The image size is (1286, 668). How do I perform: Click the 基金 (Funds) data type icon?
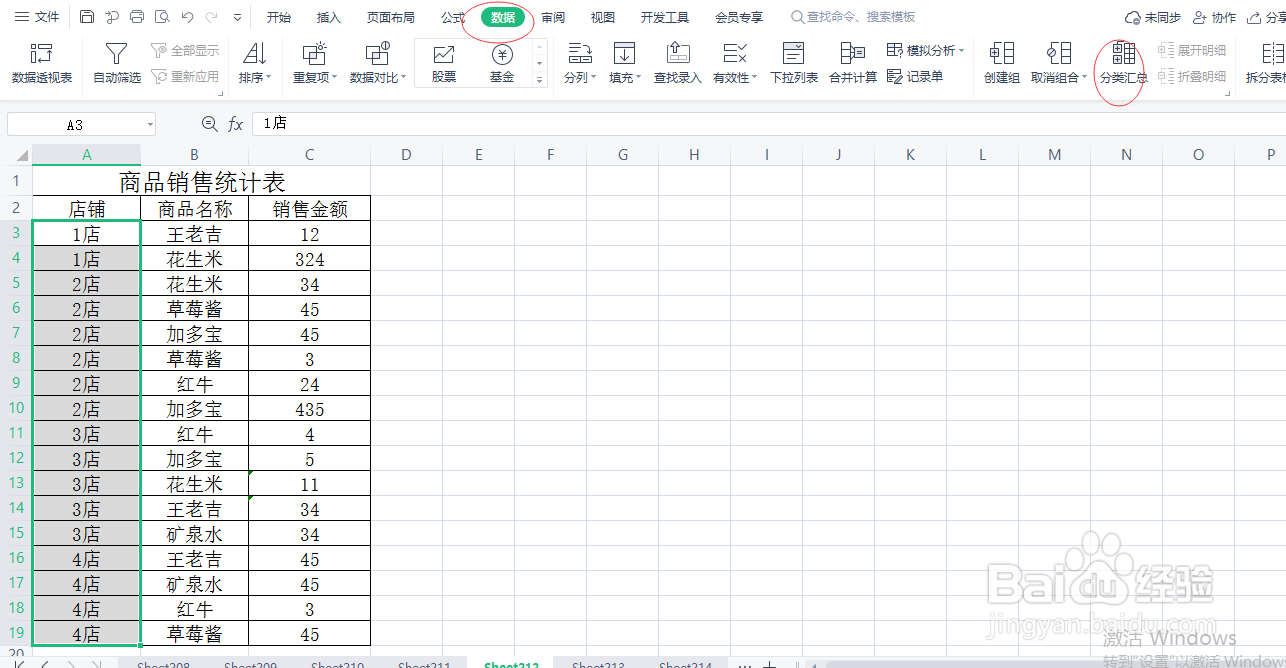(502, 64)
